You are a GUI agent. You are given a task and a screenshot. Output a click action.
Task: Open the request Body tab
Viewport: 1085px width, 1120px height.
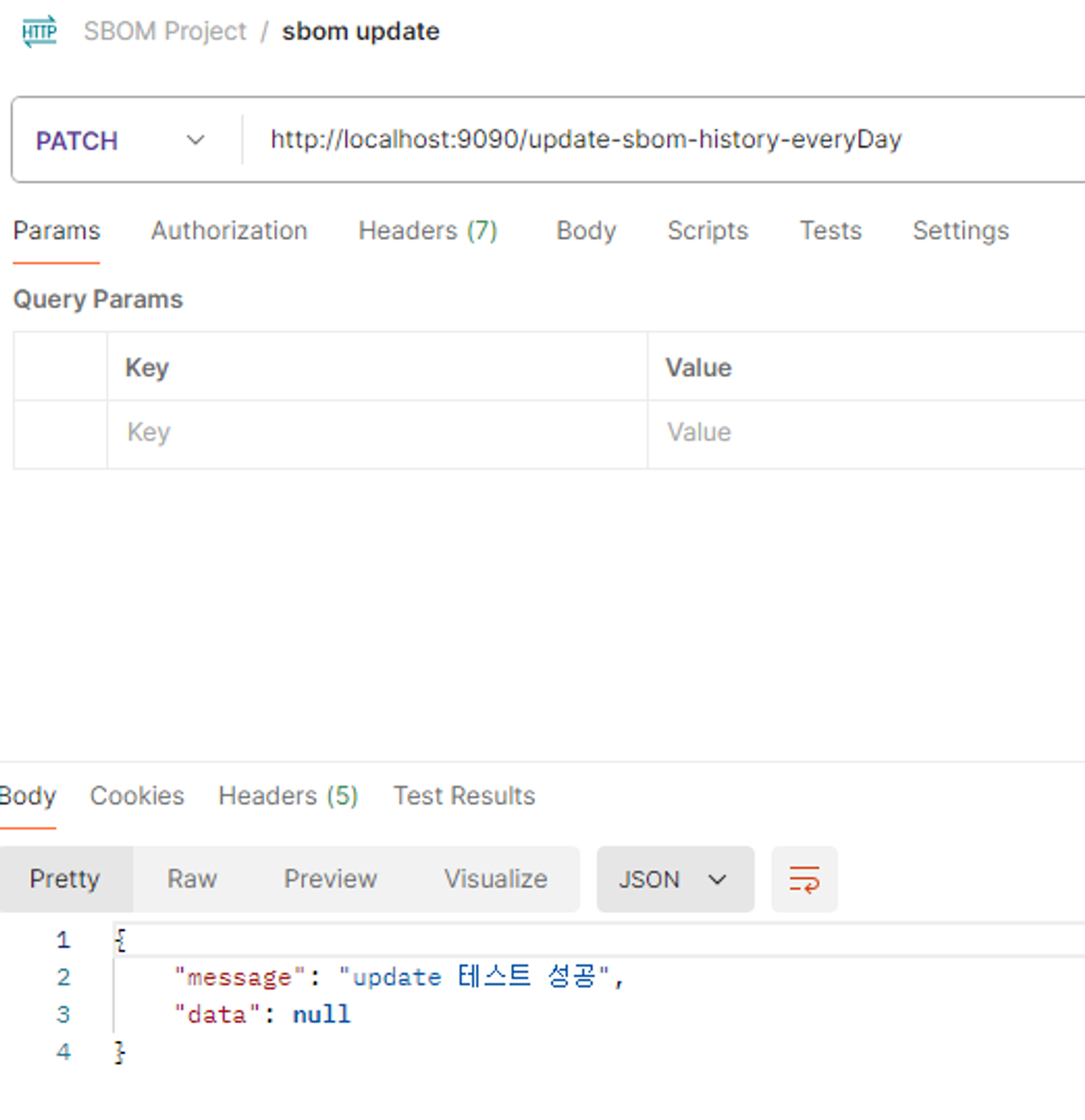click(x=586, y=231)
